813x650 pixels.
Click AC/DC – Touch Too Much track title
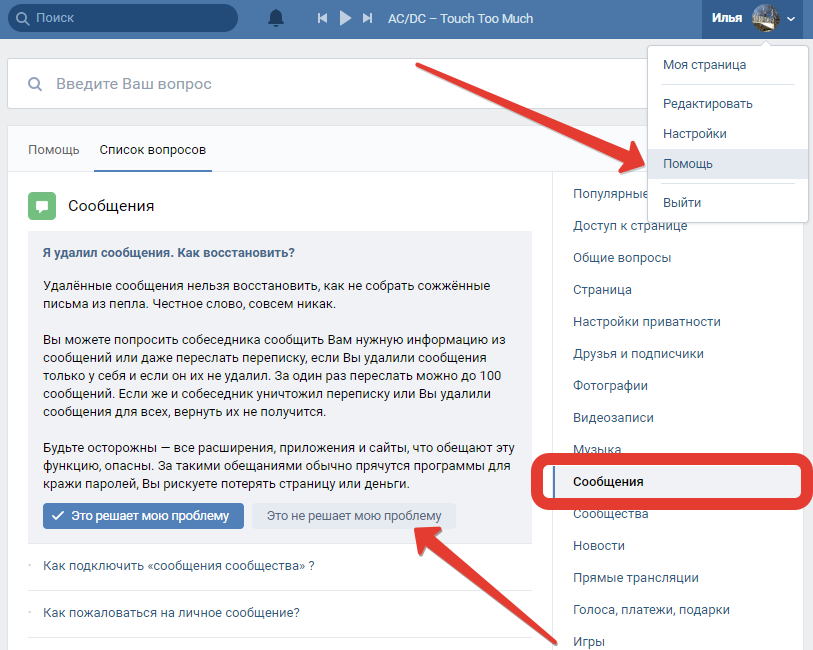460,19
